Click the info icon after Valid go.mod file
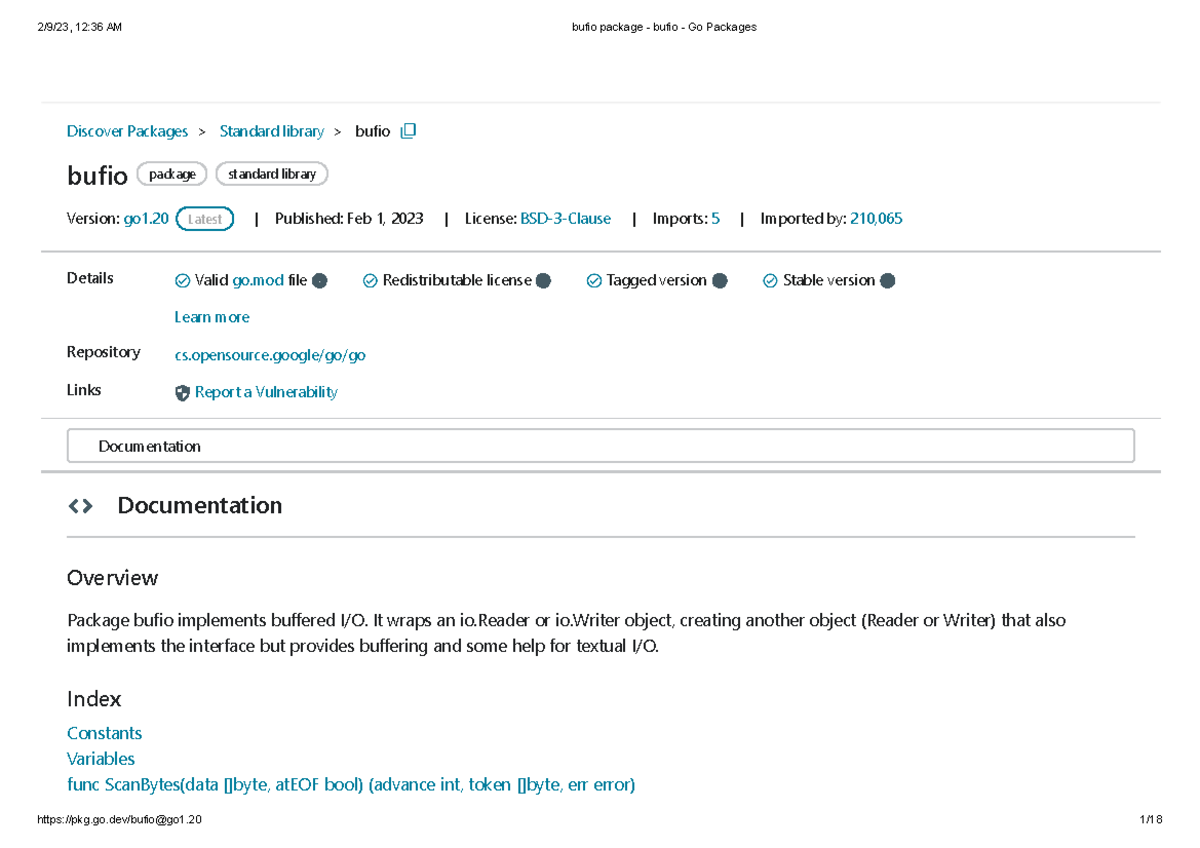The image size is (1200, 848). pyautogui.click(x=320, y=280)
